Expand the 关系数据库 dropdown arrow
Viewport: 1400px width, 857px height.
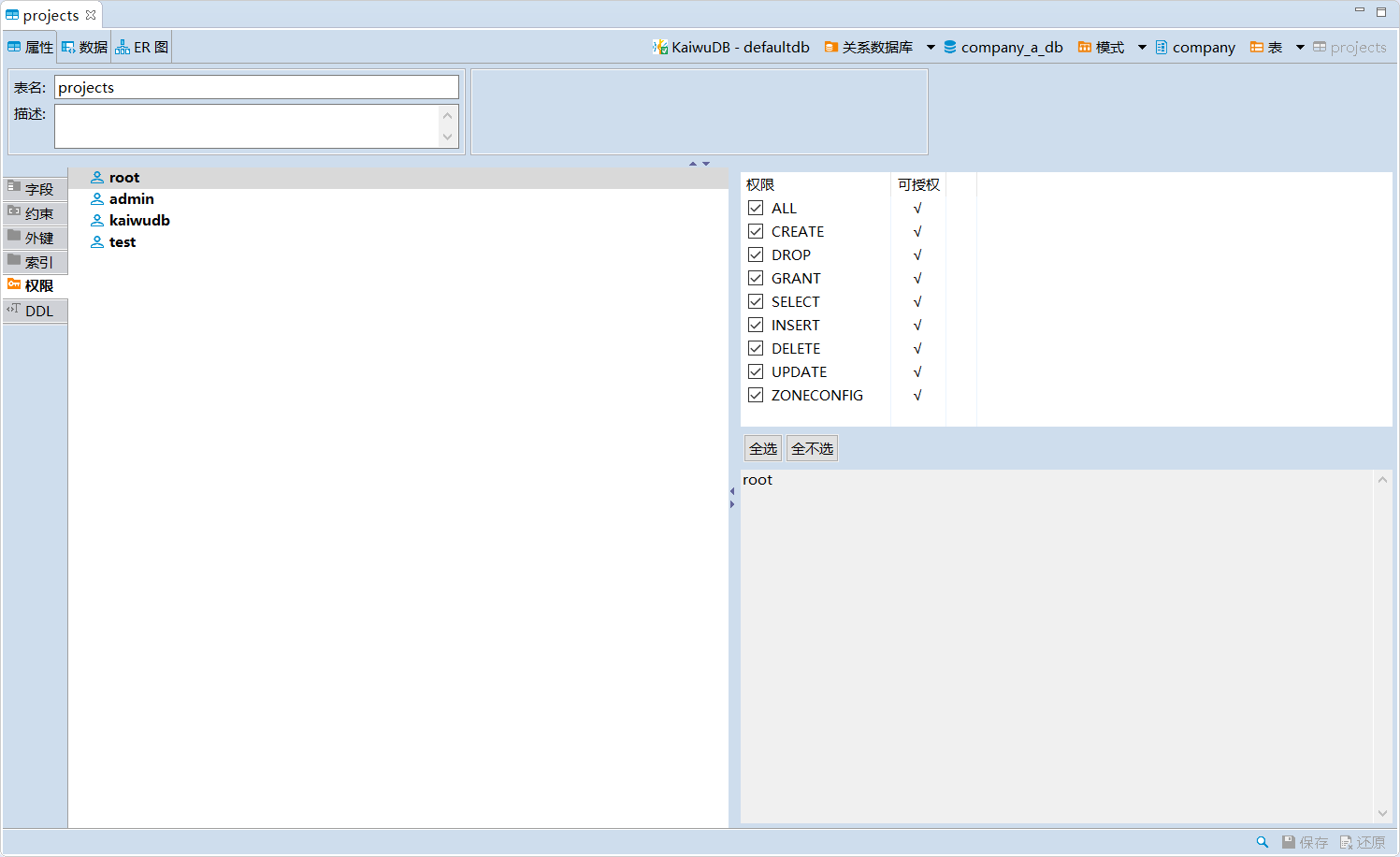[931, 47]
